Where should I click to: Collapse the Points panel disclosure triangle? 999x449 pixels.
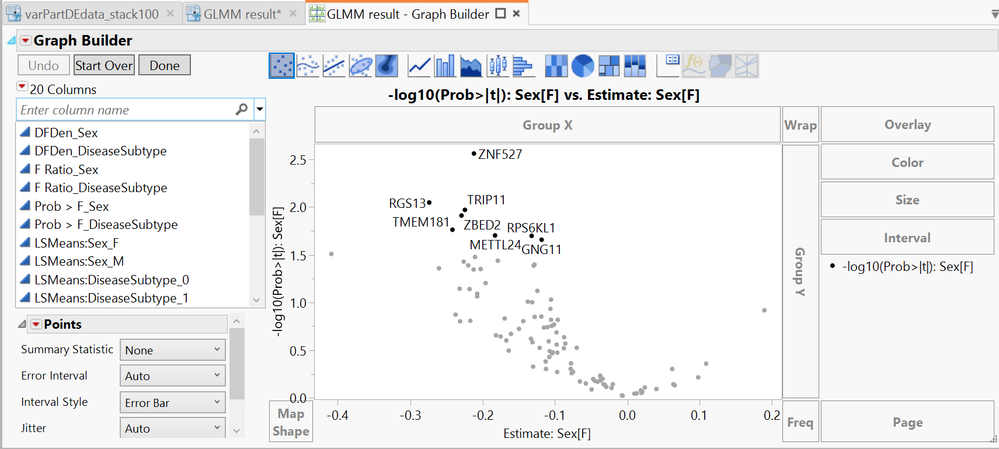22,325
